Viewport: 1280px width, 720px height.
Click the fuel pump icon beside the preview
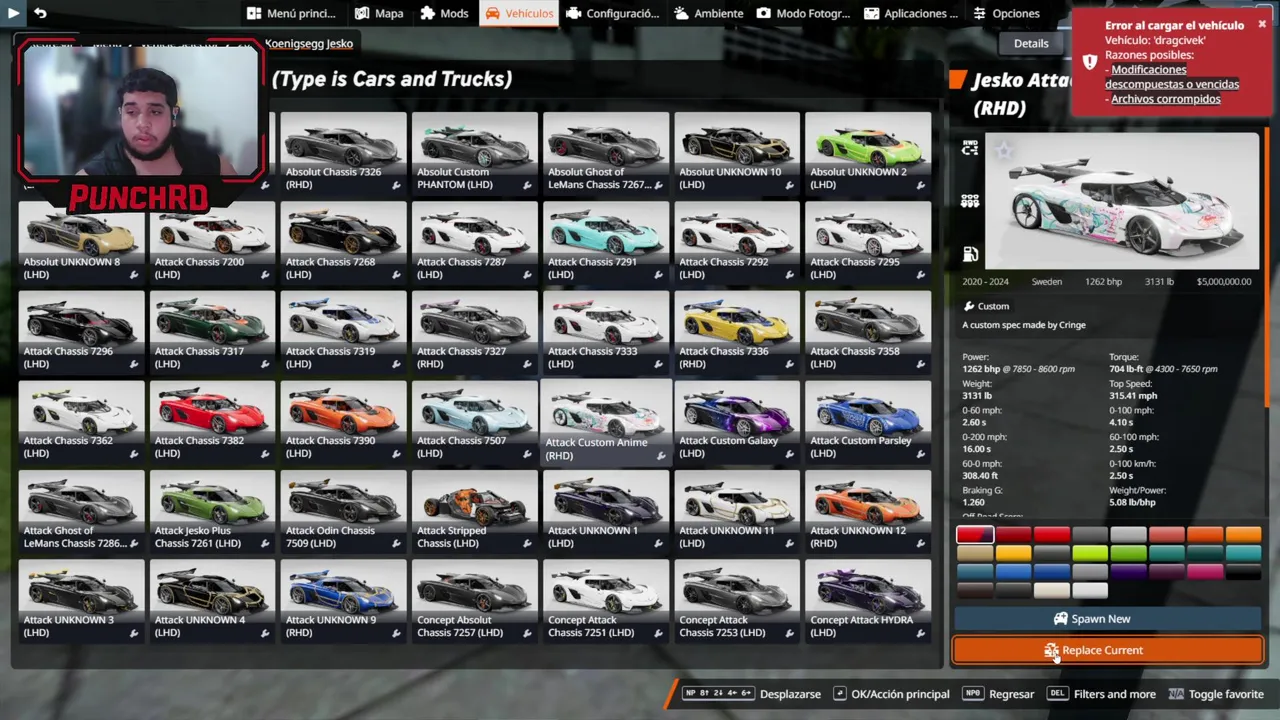pos(970,254)
